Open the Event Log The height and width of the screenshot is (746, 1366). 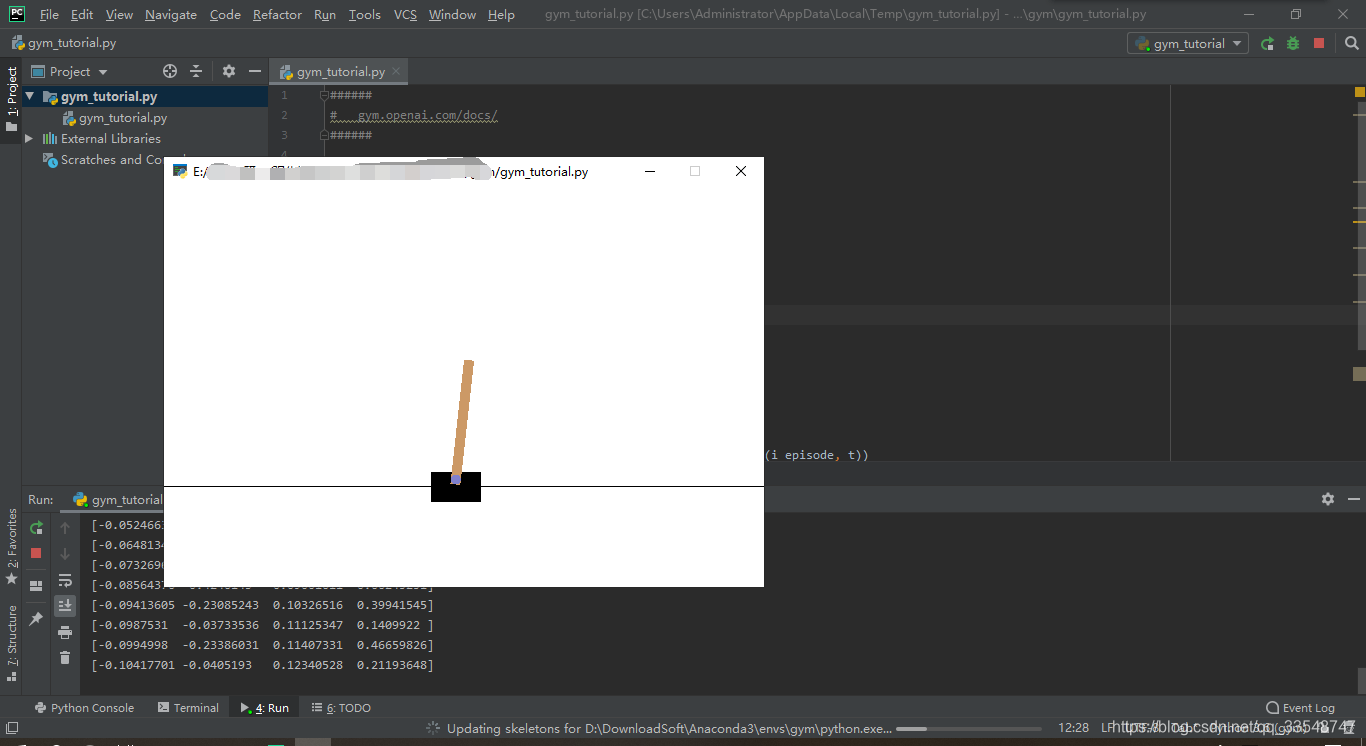(x=1300, y=707)
